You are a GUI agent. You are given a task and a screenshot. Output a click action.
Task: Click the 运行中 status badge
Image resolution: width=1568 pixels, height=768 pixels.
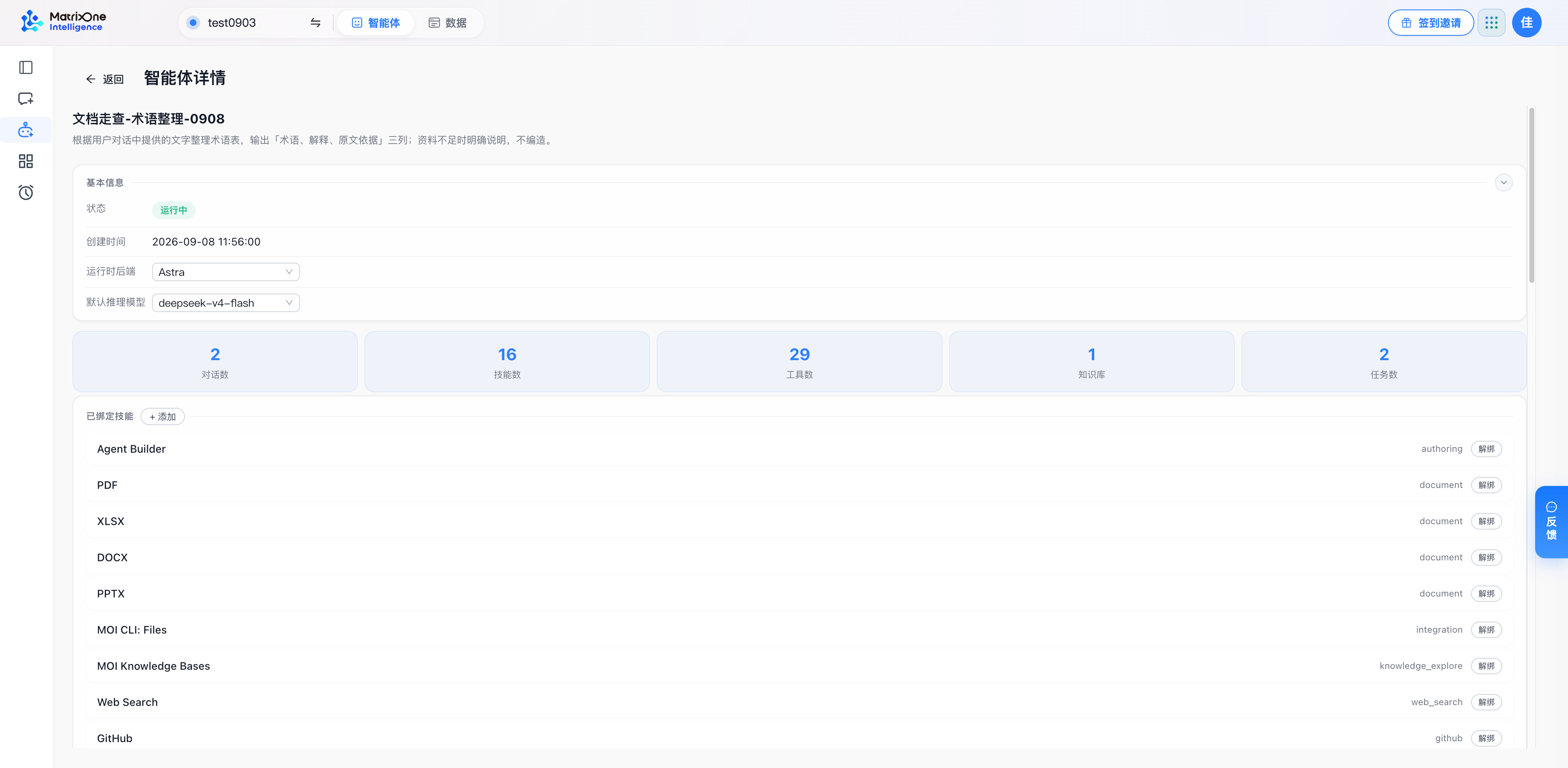(x=173, y=210)
